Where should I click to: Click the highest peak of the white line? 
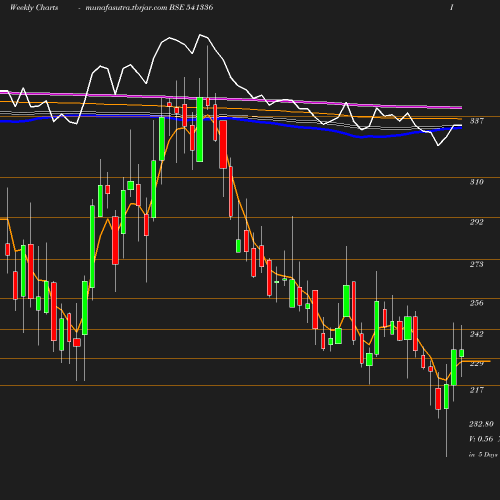[x=200, y=35]
